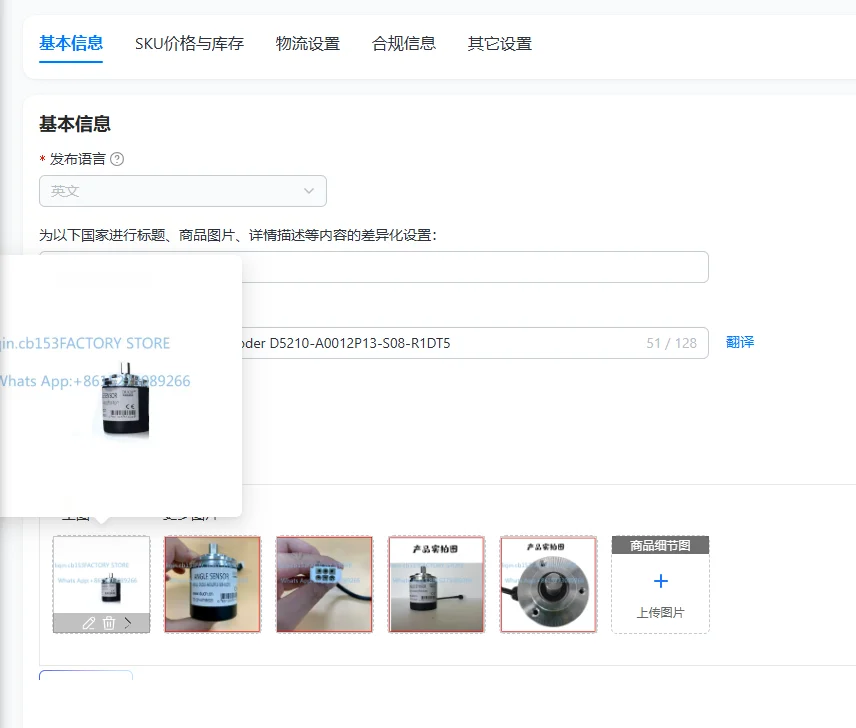This screenshot has width=856, height=728.
Task: Click the pencil edit icon on main image
Action: coord(88,623)
